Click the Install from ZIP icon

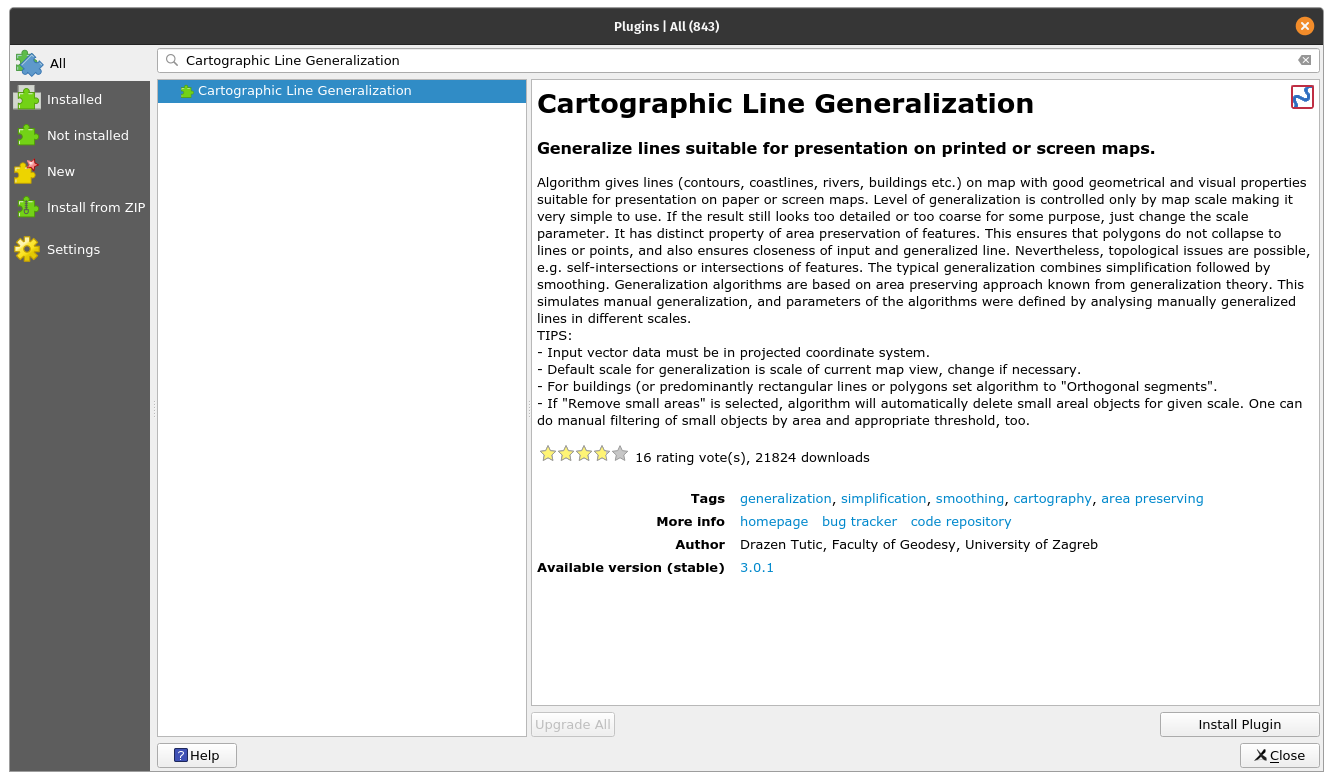pyautogui.click(x=27, y=207)
